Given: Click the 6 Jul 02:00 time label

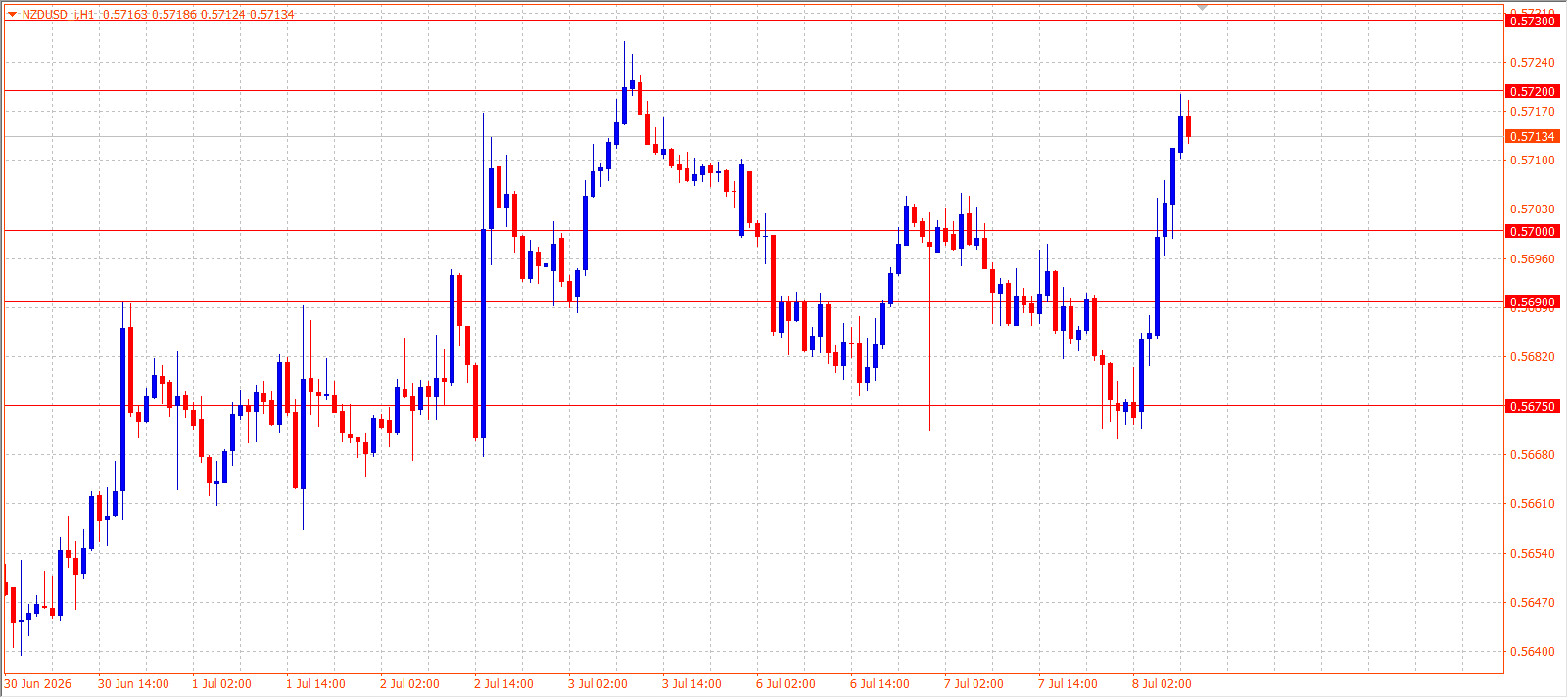Looking at the screenshot, I should coord(785,684).
